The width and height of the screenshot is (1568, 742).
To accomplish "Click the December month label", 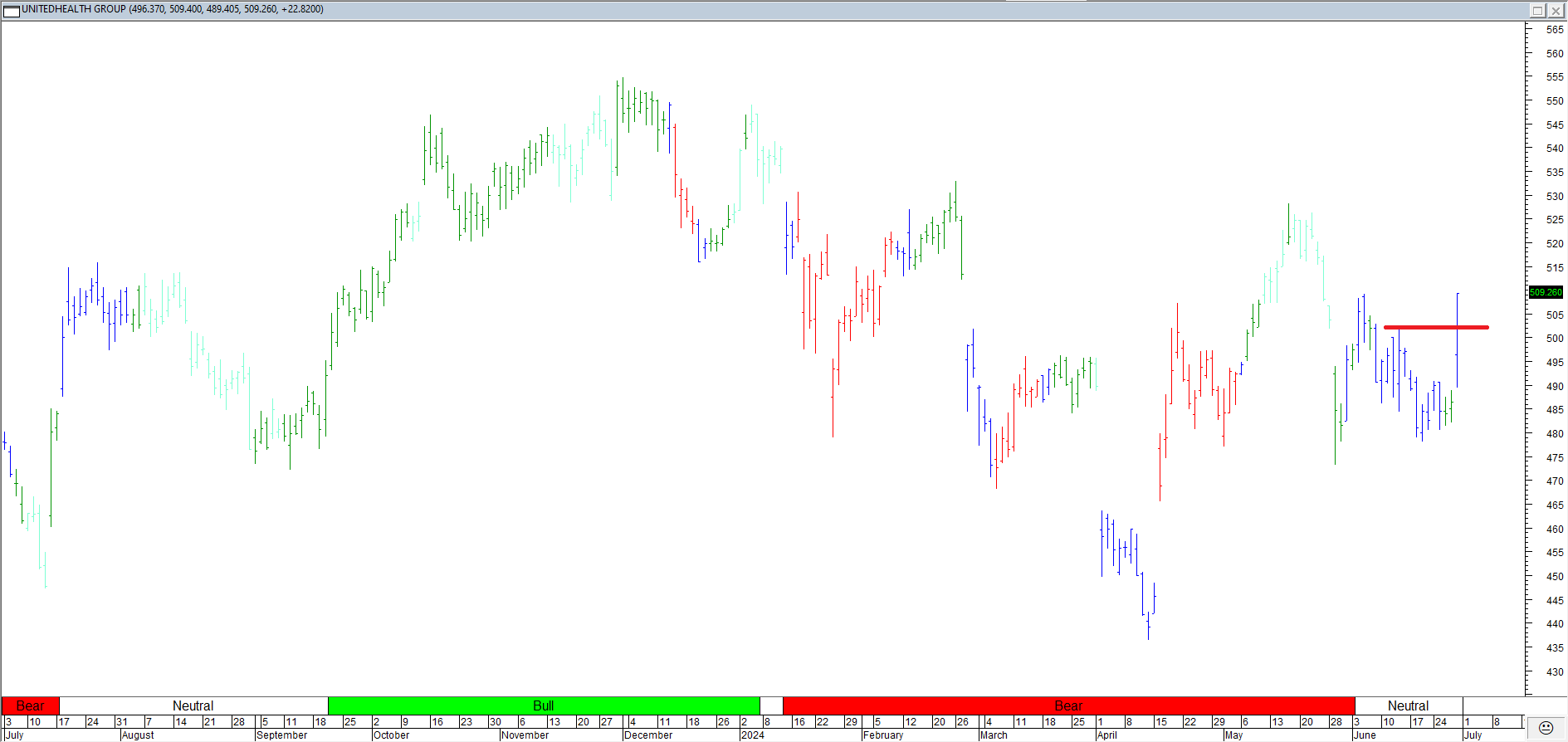I will coord(648,735).
